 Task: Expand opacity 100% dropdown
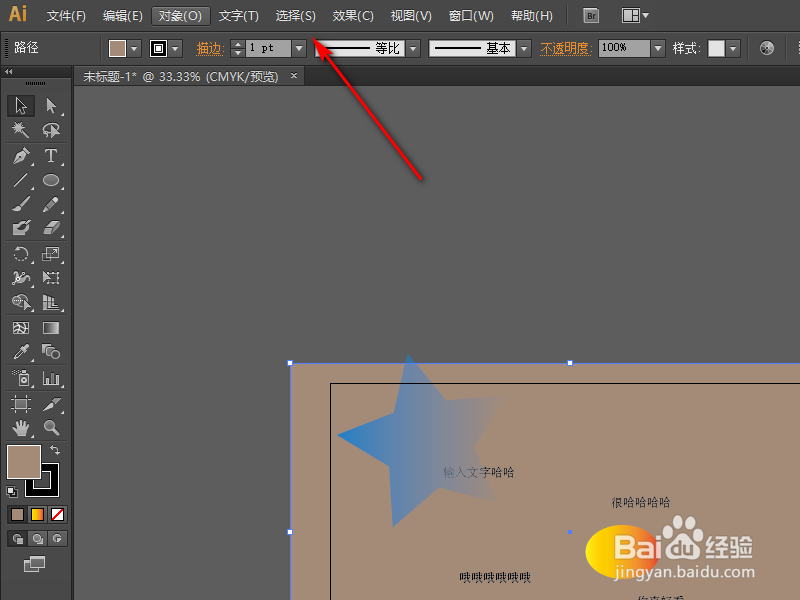[658, 48]
